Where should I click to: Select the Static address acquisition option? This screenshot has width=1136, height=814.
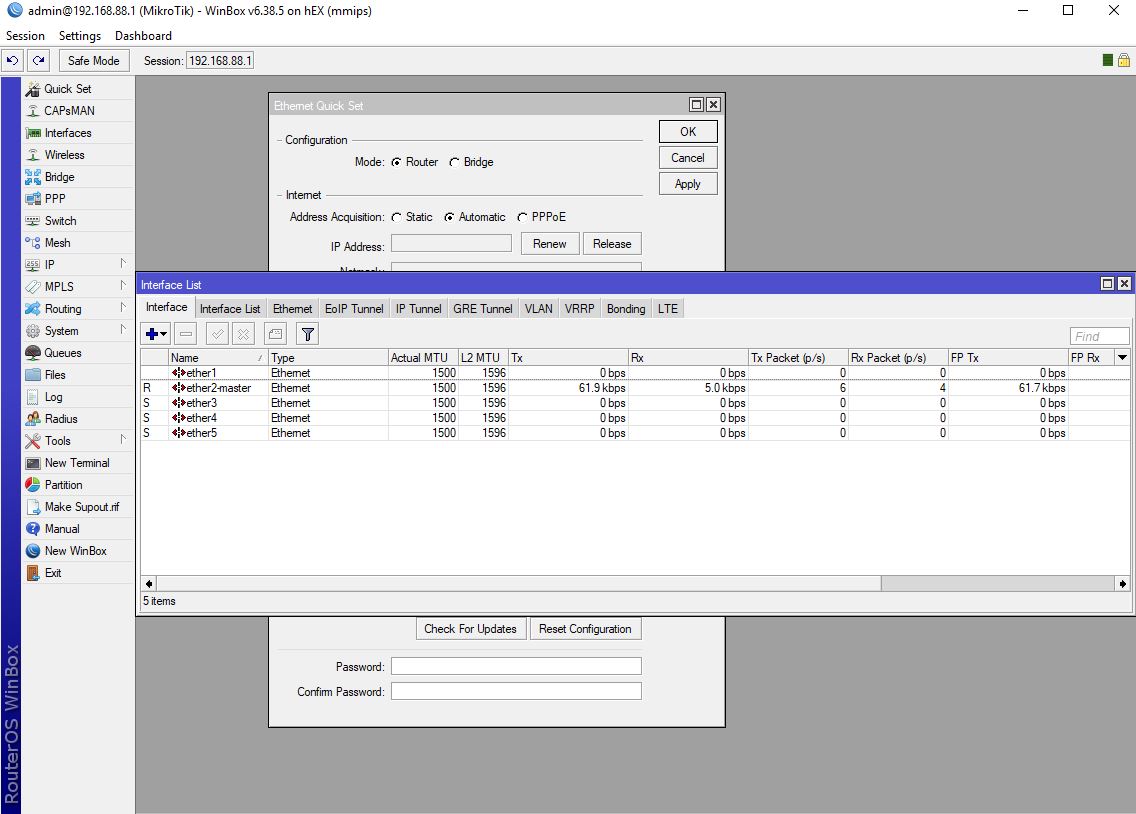coord(397,217)
